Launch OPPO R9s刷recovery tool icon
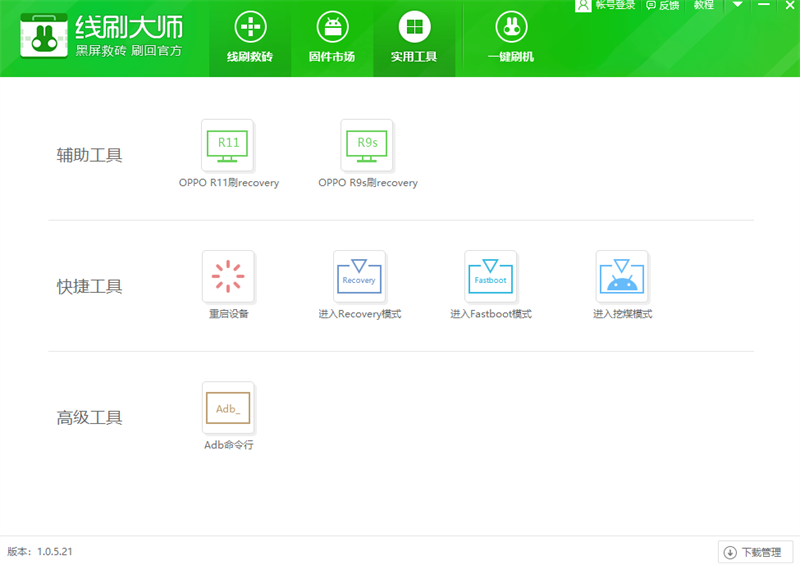 pyautogui.click(x=367, y=145)
